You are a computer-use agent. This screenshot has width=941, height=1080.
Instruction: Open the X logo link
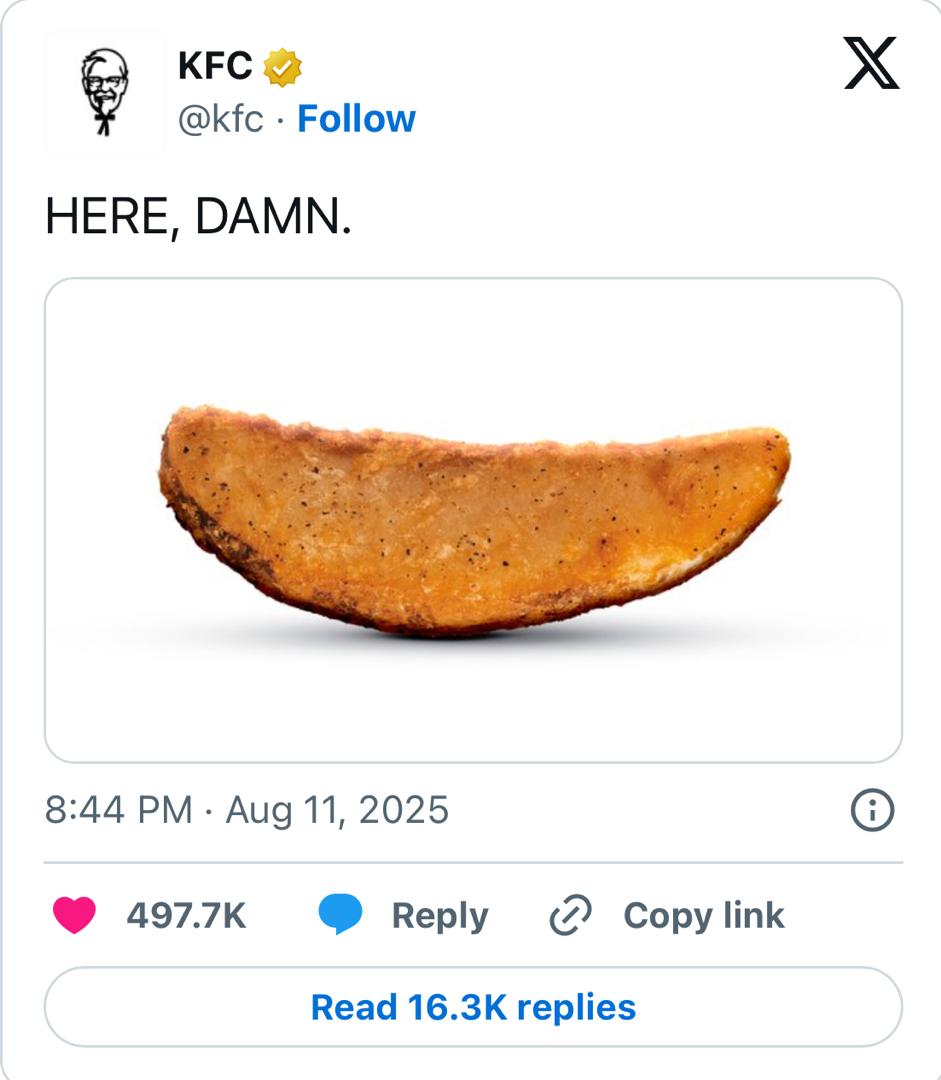(871, 66)
